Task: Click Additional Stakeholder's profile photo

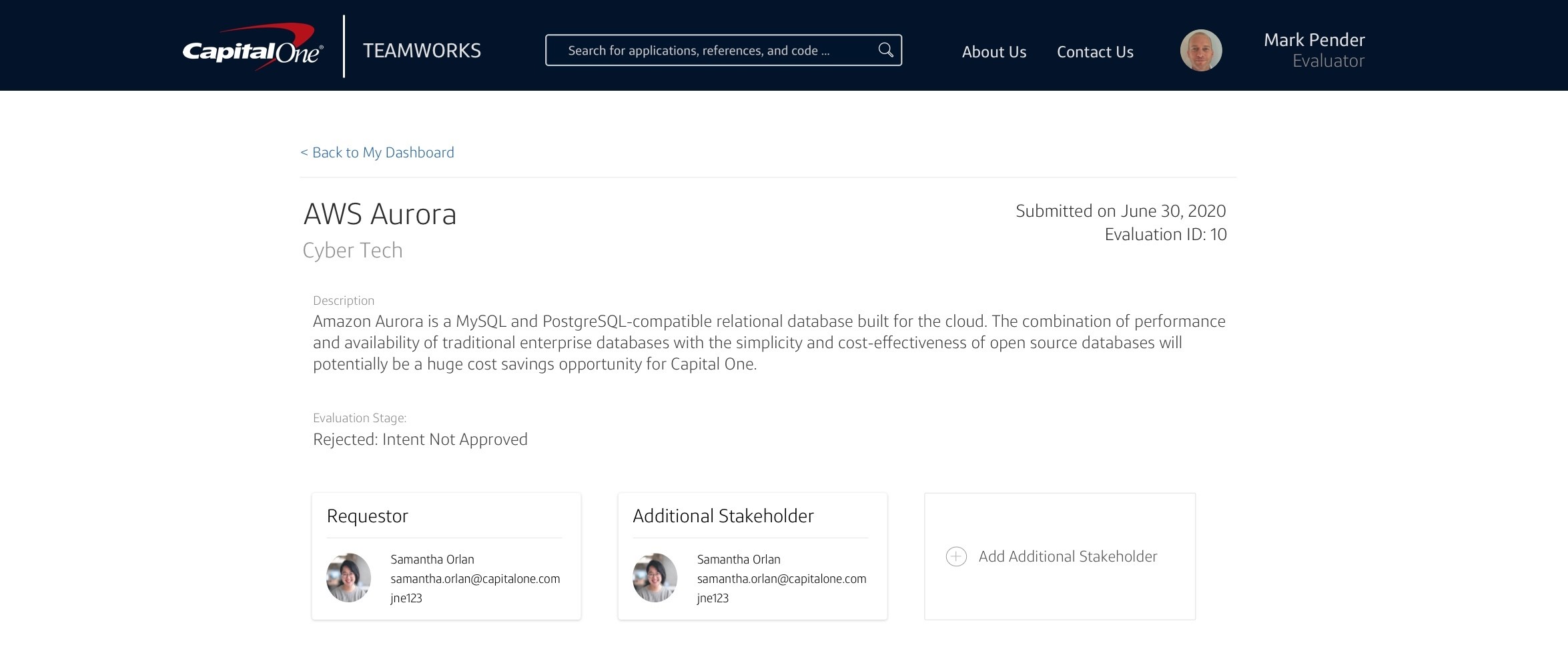Action: tap(655, 578)
